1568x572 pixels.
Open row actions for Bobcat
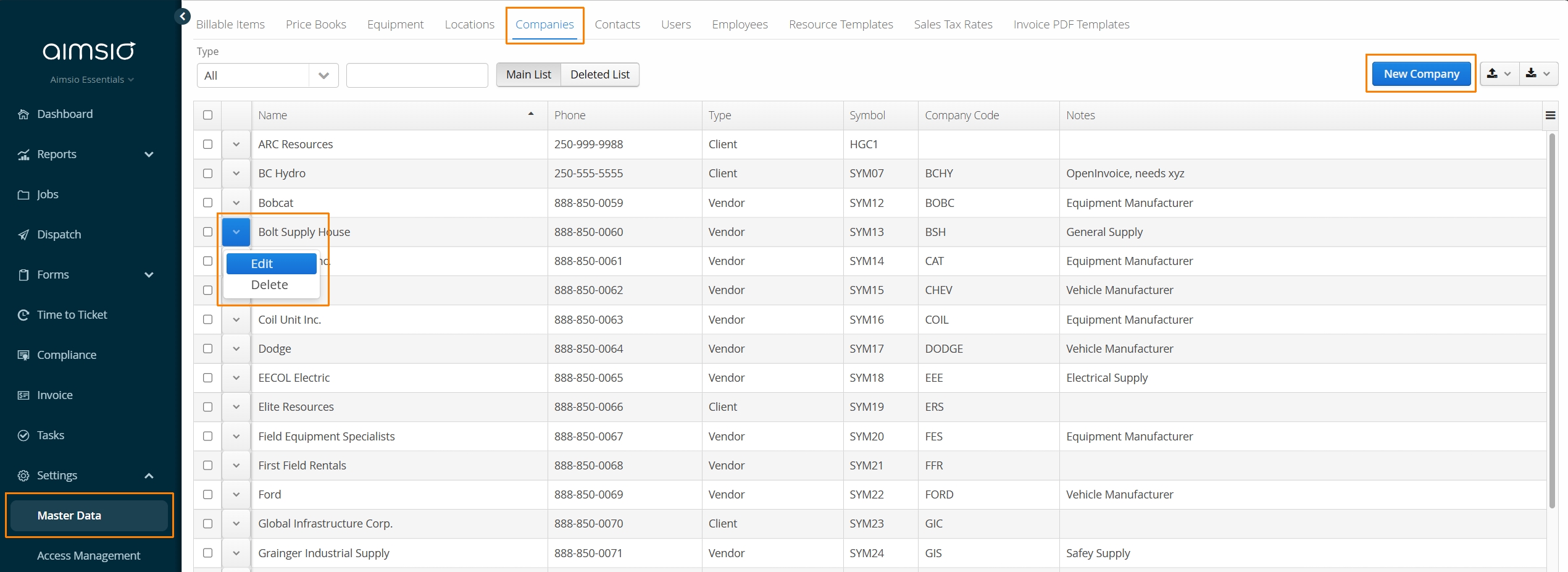pos(236,203)
